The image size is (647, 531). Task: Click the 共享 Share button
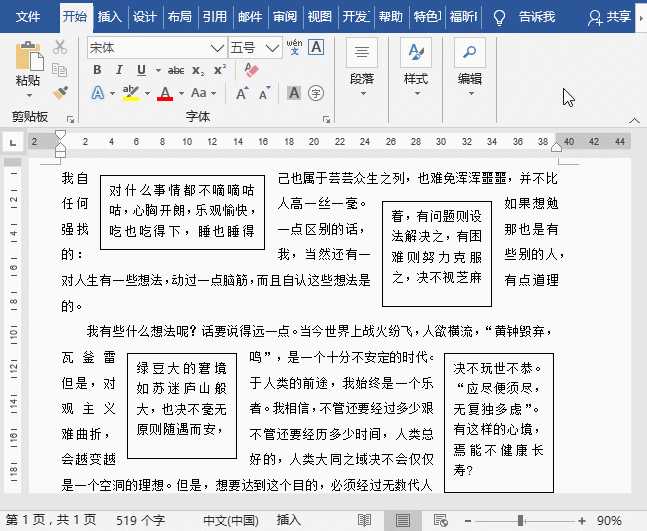tap(610, 16)
